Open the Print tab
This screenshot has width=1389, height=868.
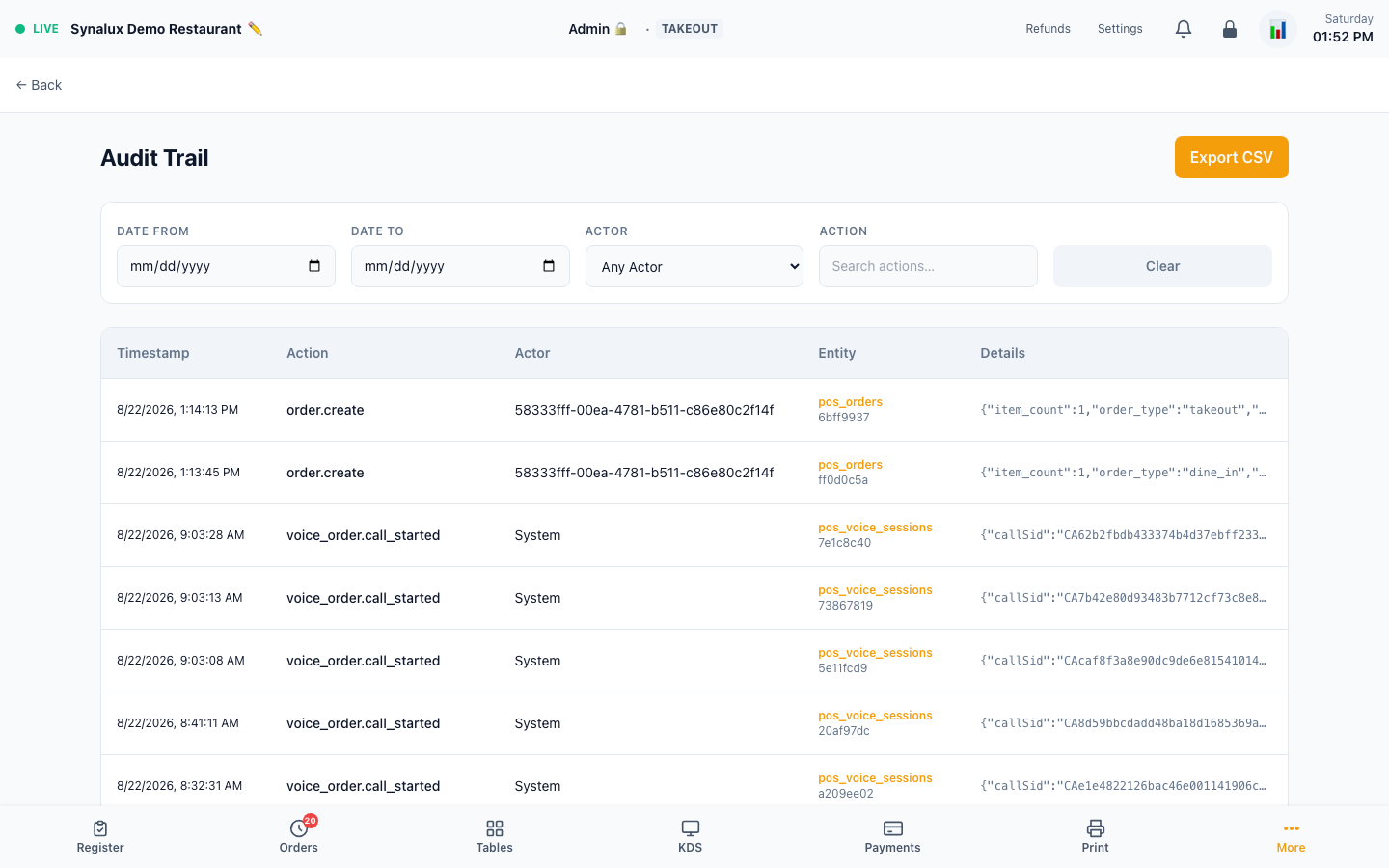(1095, 836)
